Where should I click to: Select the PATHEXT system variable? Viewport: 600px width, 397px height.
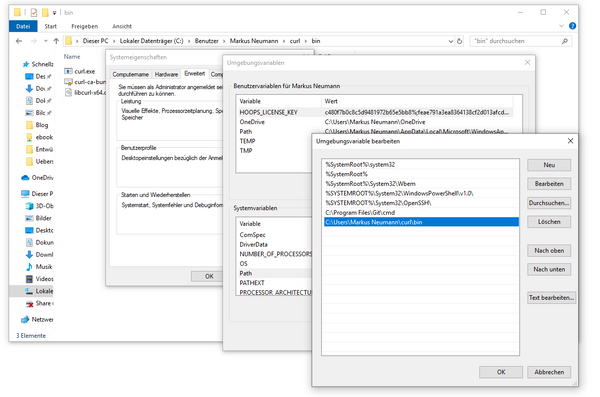coord(252,283)
